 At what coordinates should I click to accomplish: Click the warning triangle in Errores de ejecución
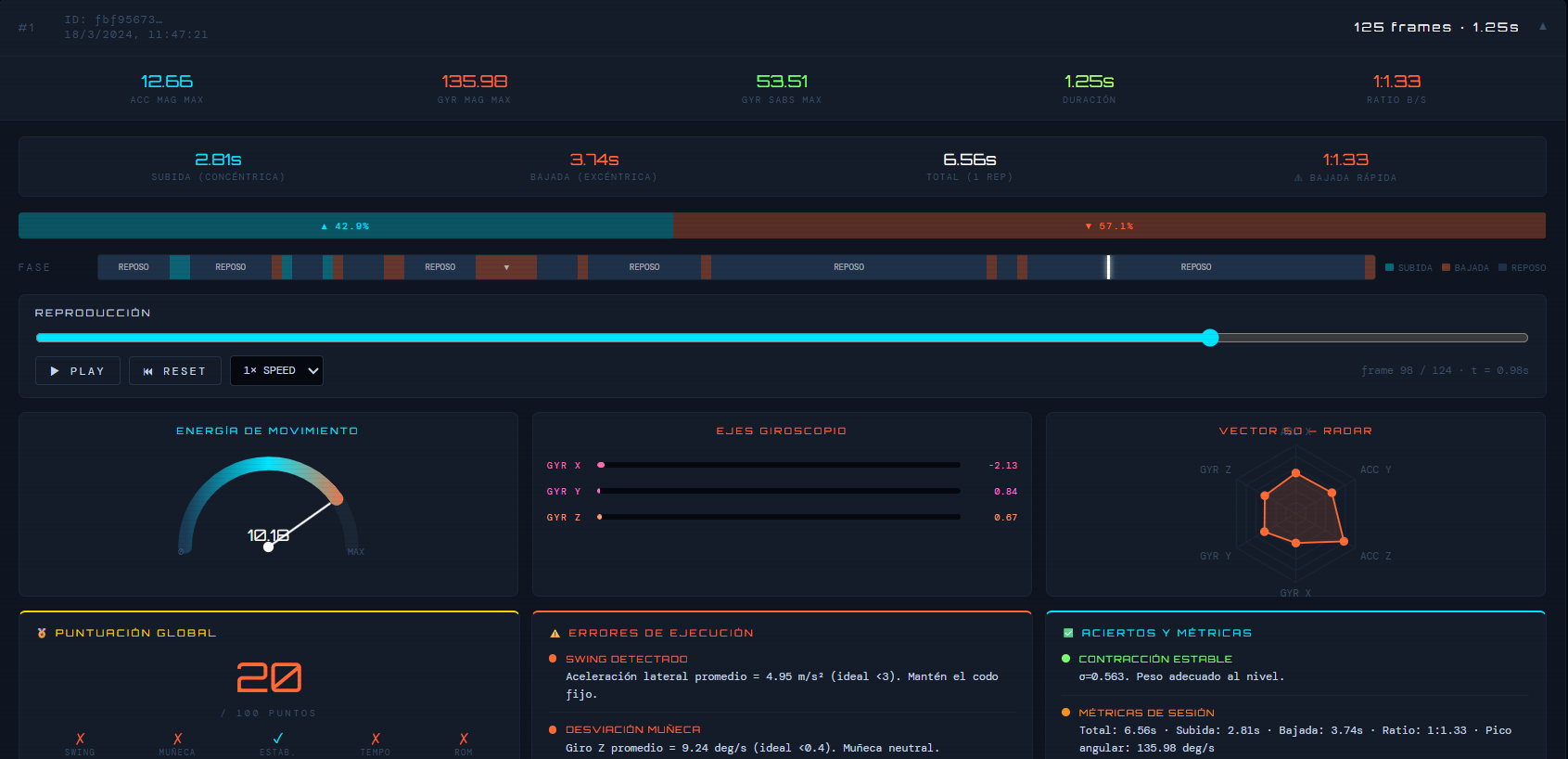coord(555,634)
